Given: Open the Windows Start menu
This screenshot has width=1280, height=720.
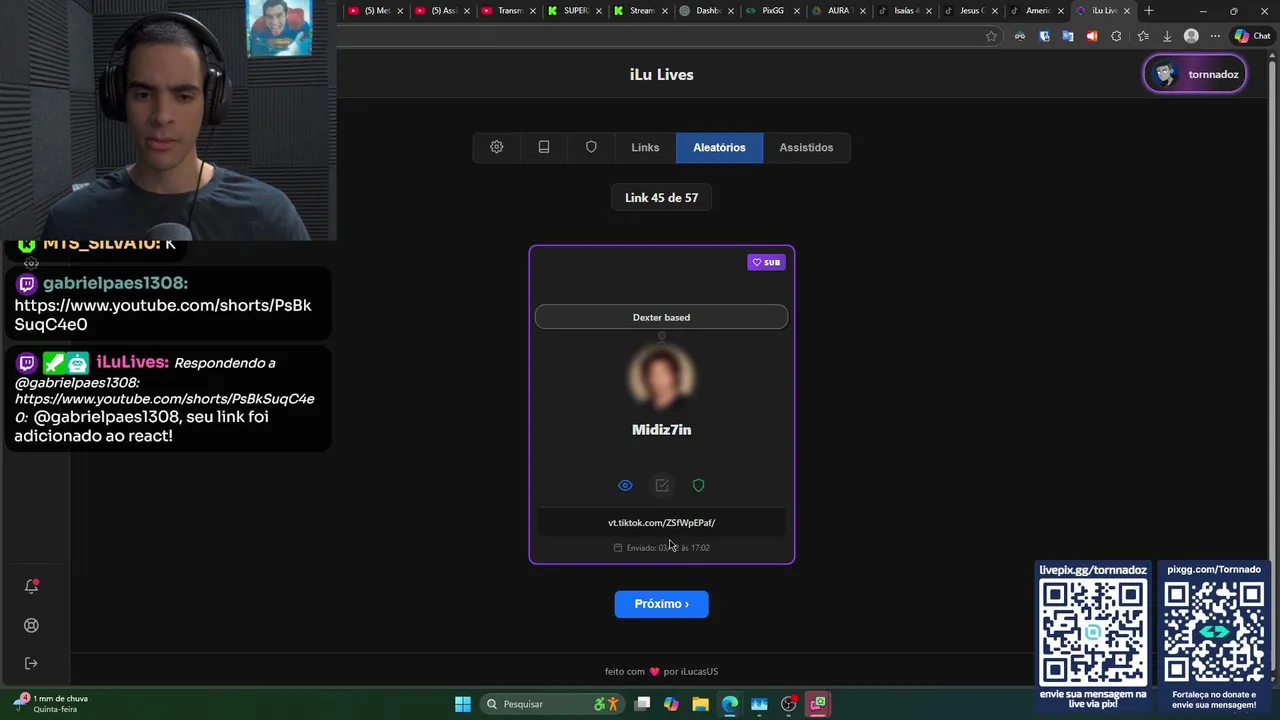Looking at the screenshot, I should pos(463,704).
